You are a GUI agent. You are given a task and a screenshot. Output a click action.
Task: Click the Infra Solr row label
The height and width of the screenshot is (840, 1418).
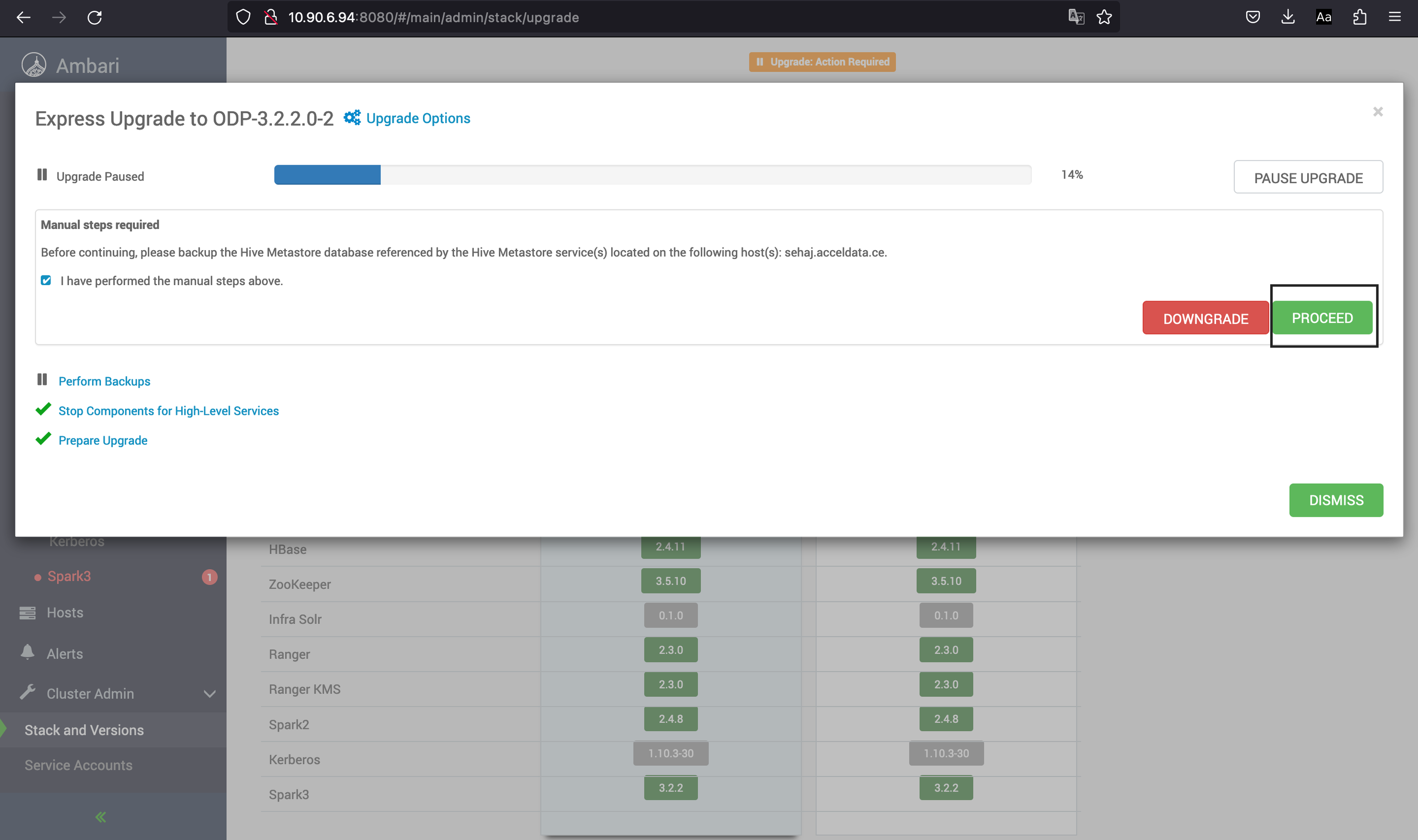(295, 619)
